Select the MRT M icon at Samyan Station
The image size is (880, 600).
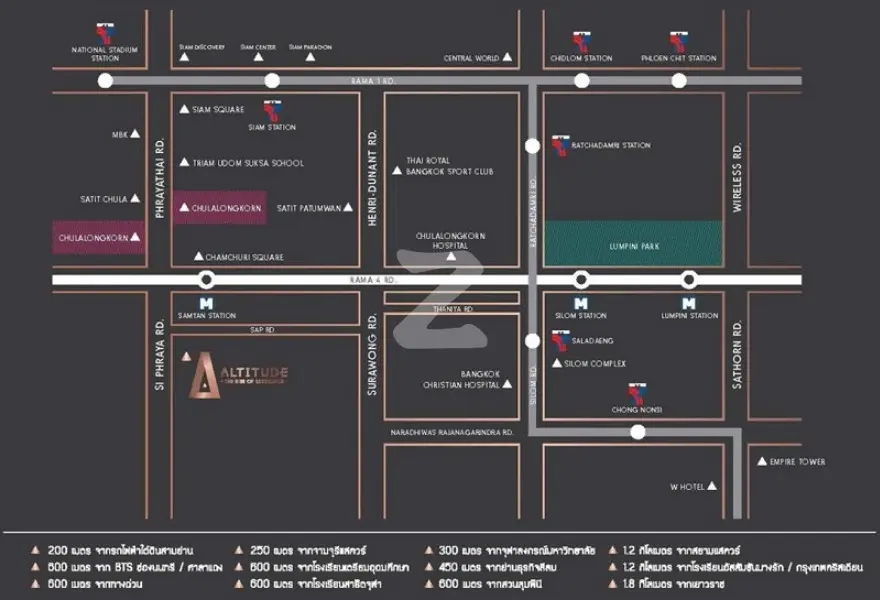(207, 304)
